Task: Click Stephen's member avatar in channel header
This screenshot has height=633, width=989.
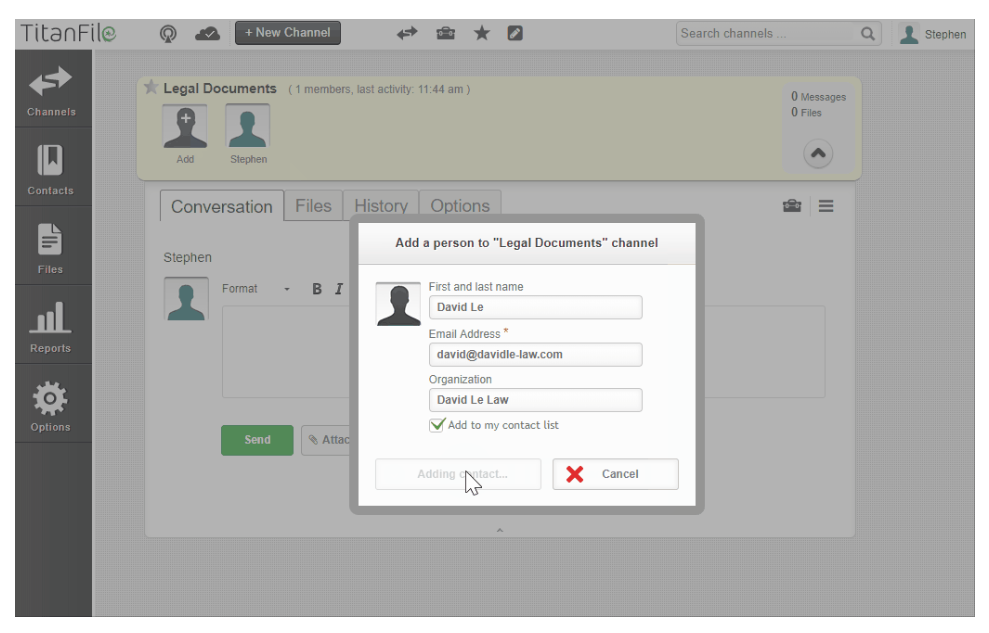Action: coord(248,127)
